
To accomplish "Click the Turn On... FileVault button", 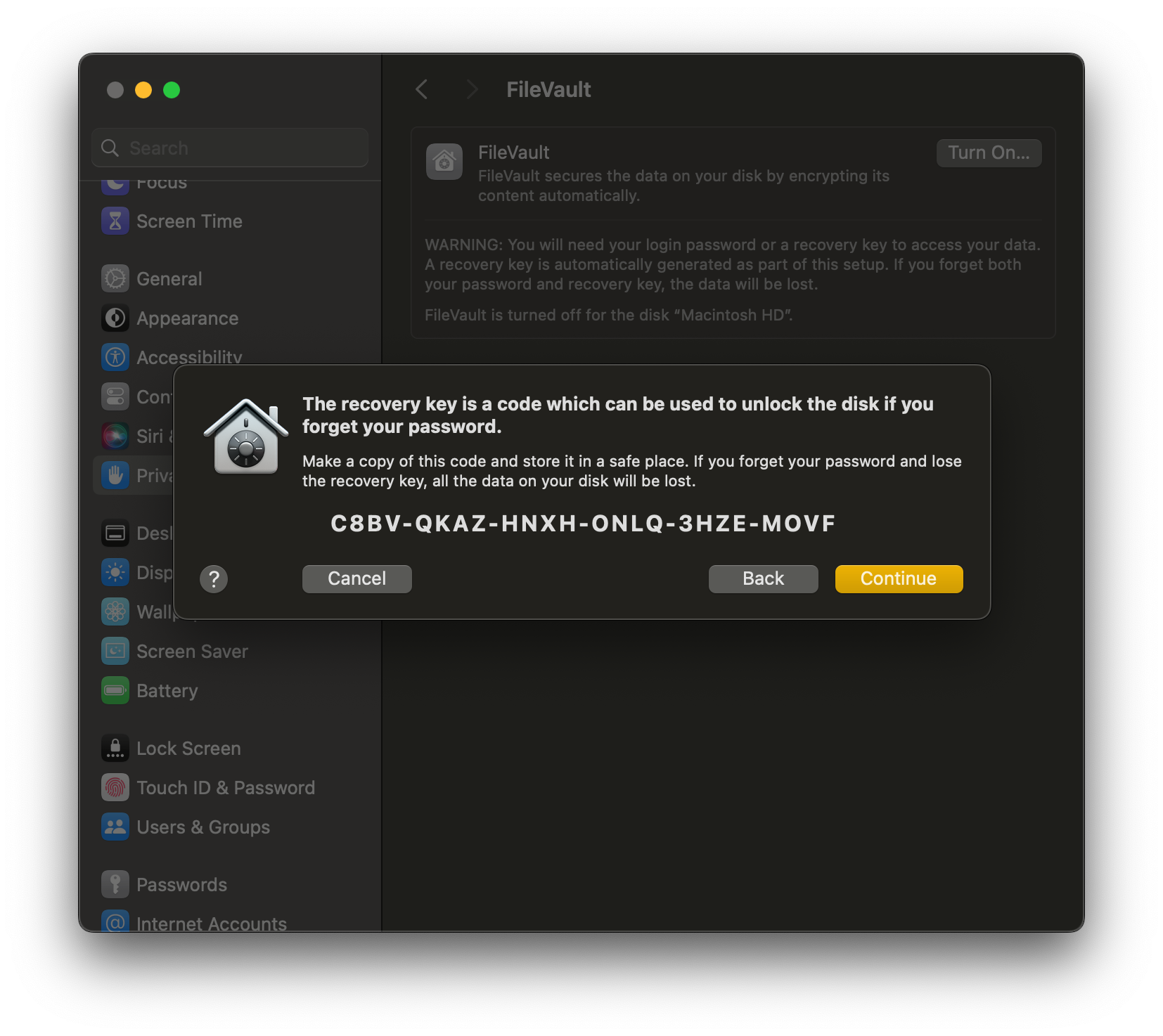I will (x=989, y=153).
